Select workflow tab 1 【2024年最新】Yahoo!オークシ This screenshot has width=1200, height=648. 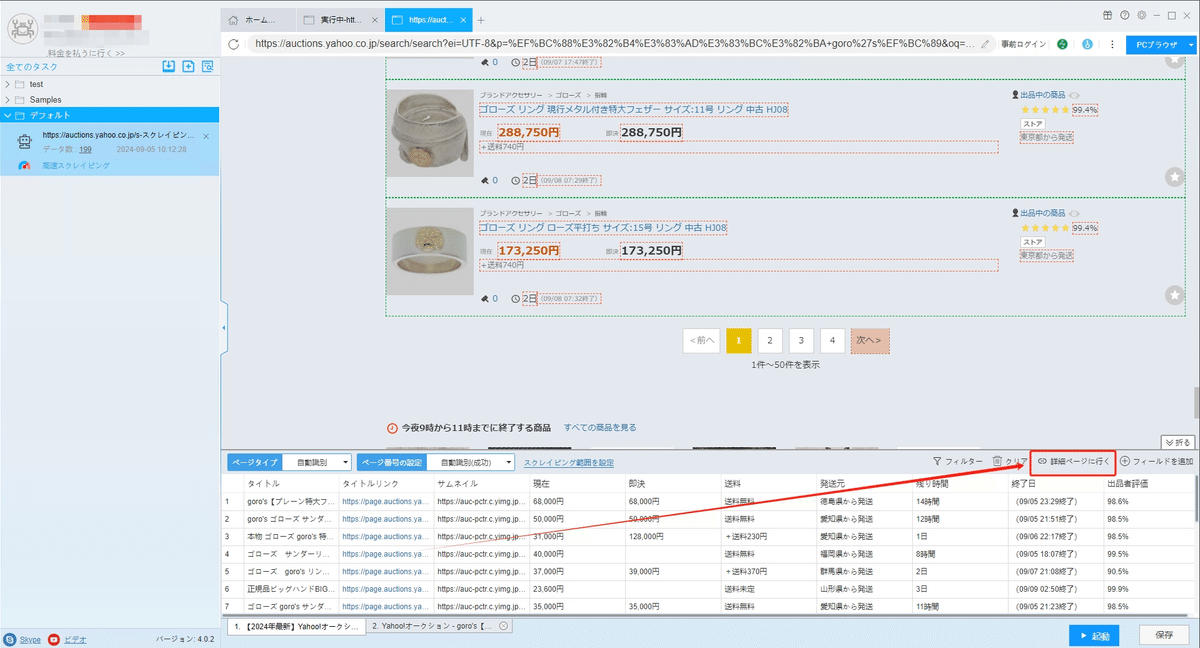[x=294, y=625]
